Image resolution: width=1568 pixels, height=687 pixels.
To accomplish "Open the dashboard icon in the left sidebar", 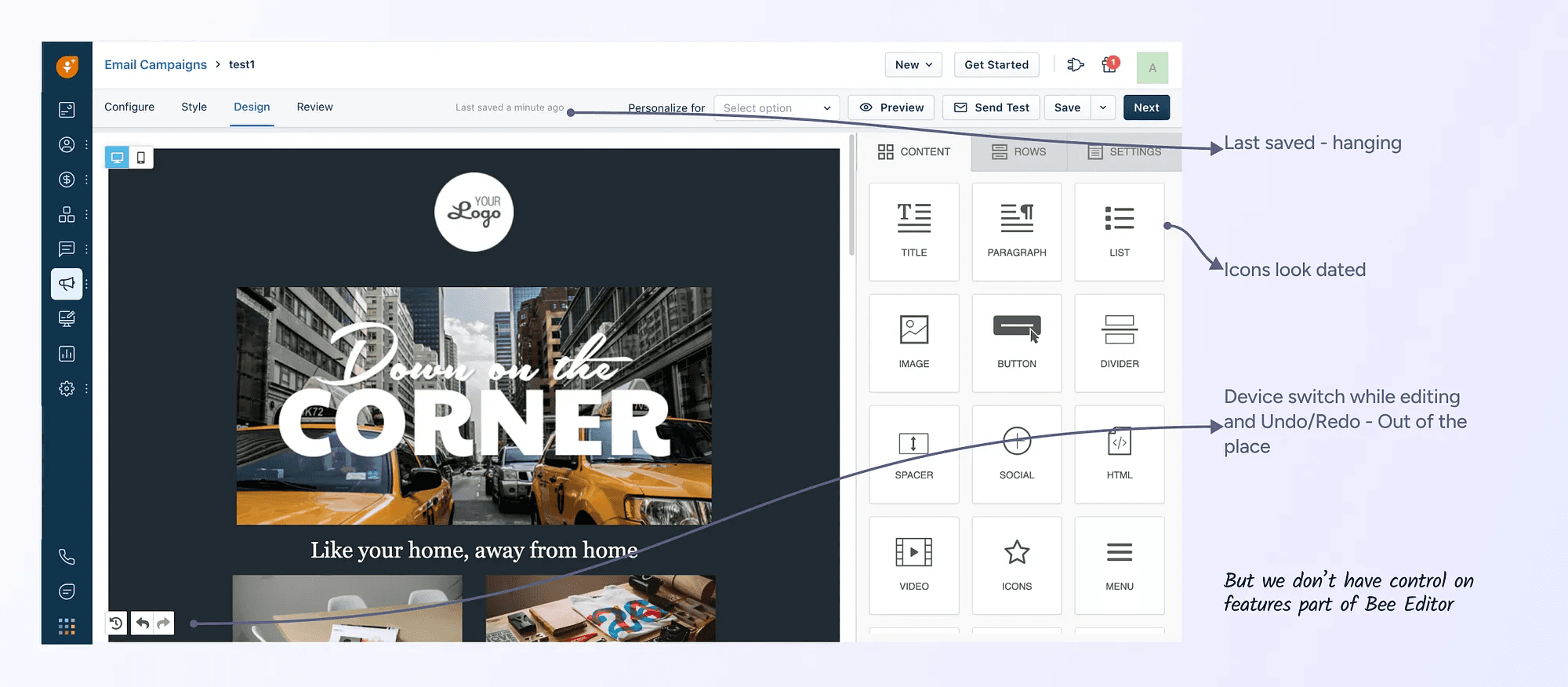I will click(67, 110).
